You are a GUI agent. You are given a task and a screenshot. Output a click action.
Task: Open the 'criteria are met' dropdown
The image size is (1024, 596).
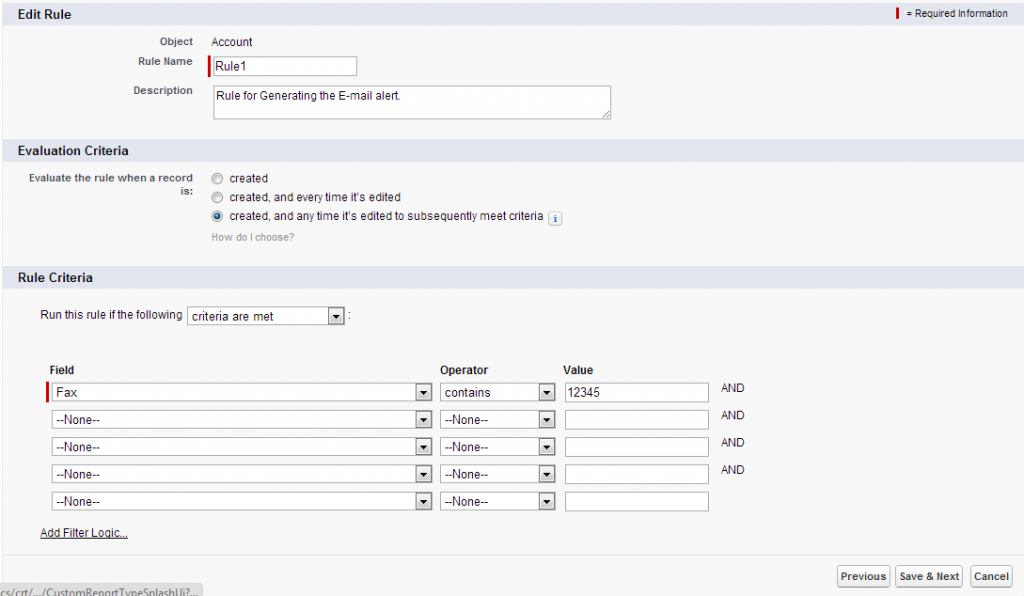(x=335, y=315)
